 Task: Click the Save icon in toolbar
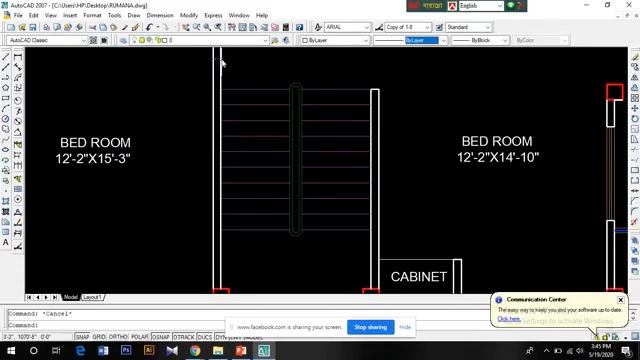[33, 27]
